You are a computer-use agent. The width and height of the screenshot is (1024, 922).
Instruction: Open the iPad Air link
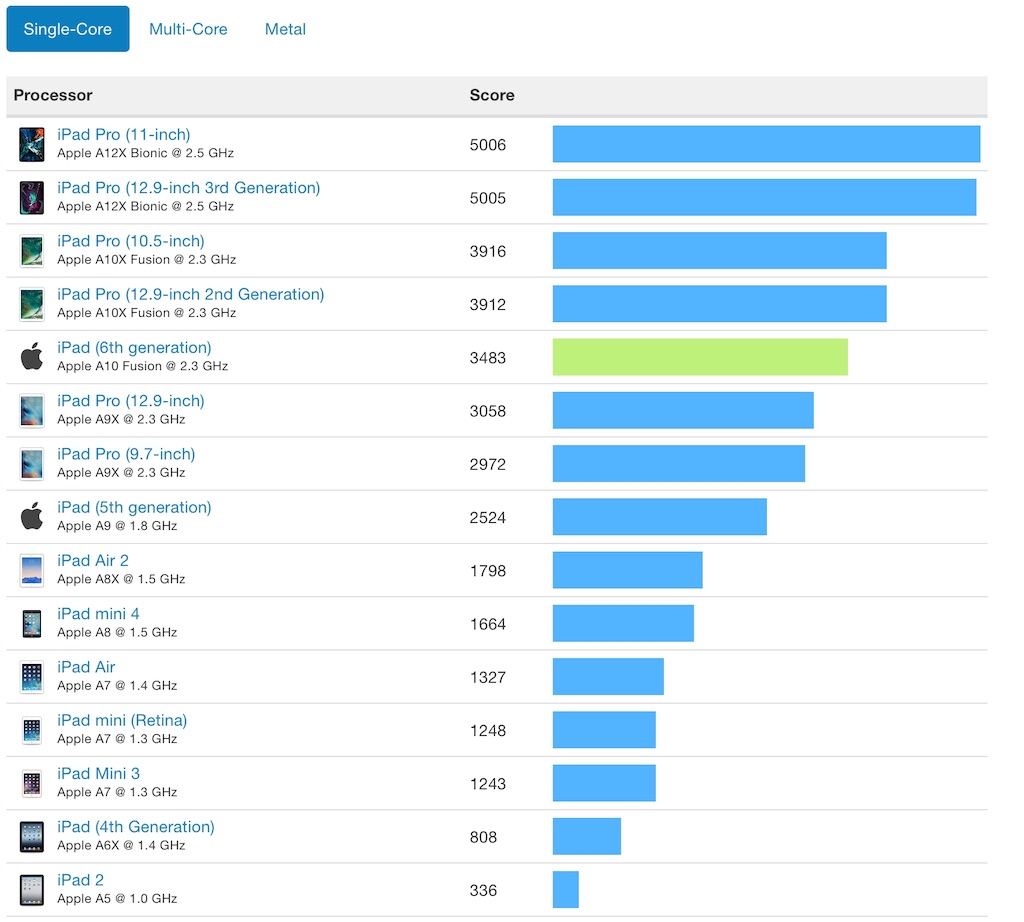click(86, 667)
